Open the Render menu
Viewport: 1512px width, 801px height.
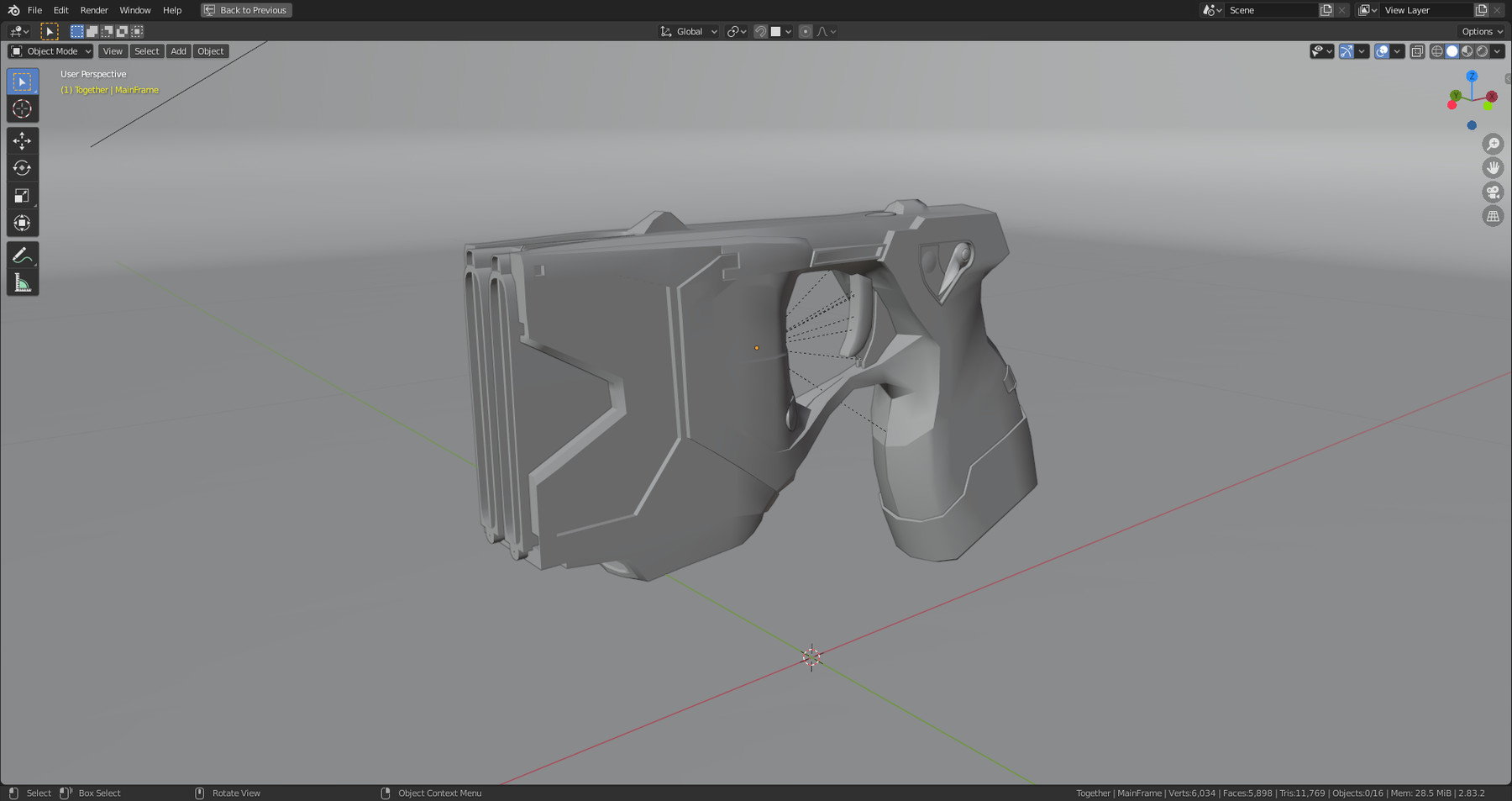pos(93,10)
